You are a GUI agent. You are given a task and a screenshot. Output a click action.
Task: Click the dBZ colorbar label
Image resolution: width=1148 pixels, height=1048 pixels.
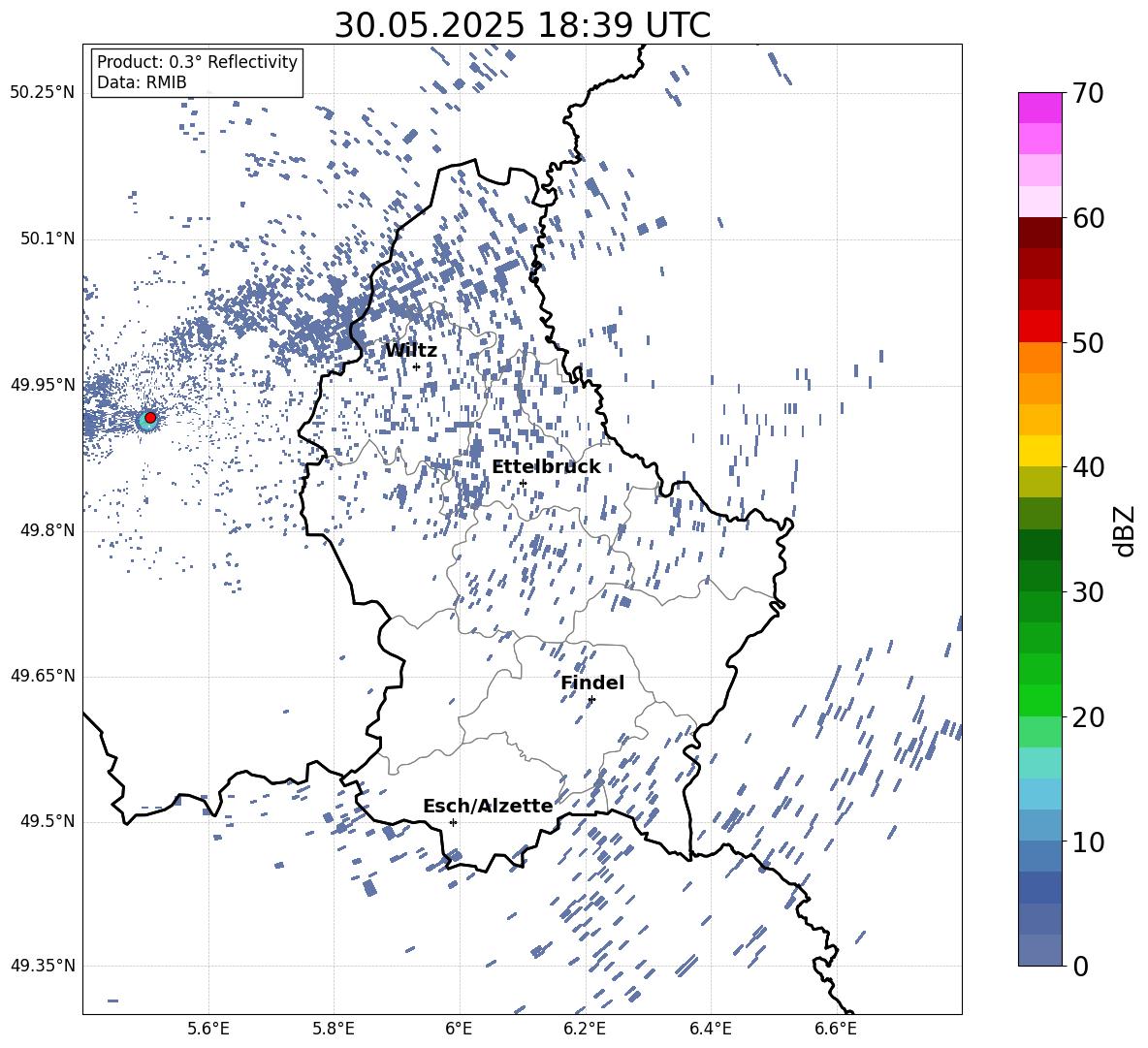point(1126,530)
